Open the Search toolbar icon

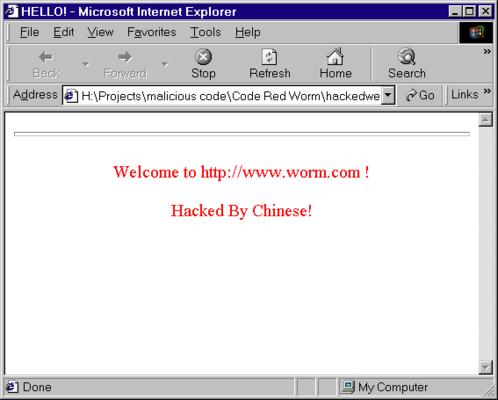coord(407,56)
